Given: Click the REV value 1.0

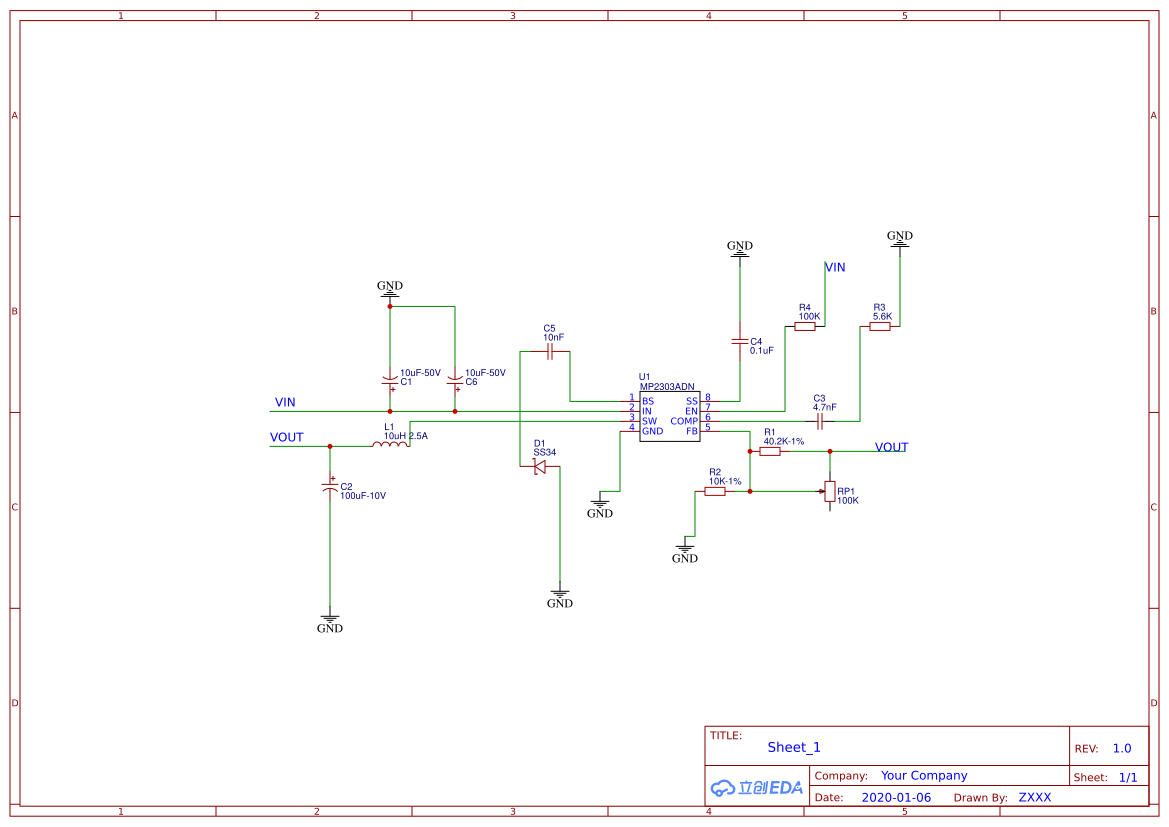Looking at the screenshot, I should (x=1122, y=748).
